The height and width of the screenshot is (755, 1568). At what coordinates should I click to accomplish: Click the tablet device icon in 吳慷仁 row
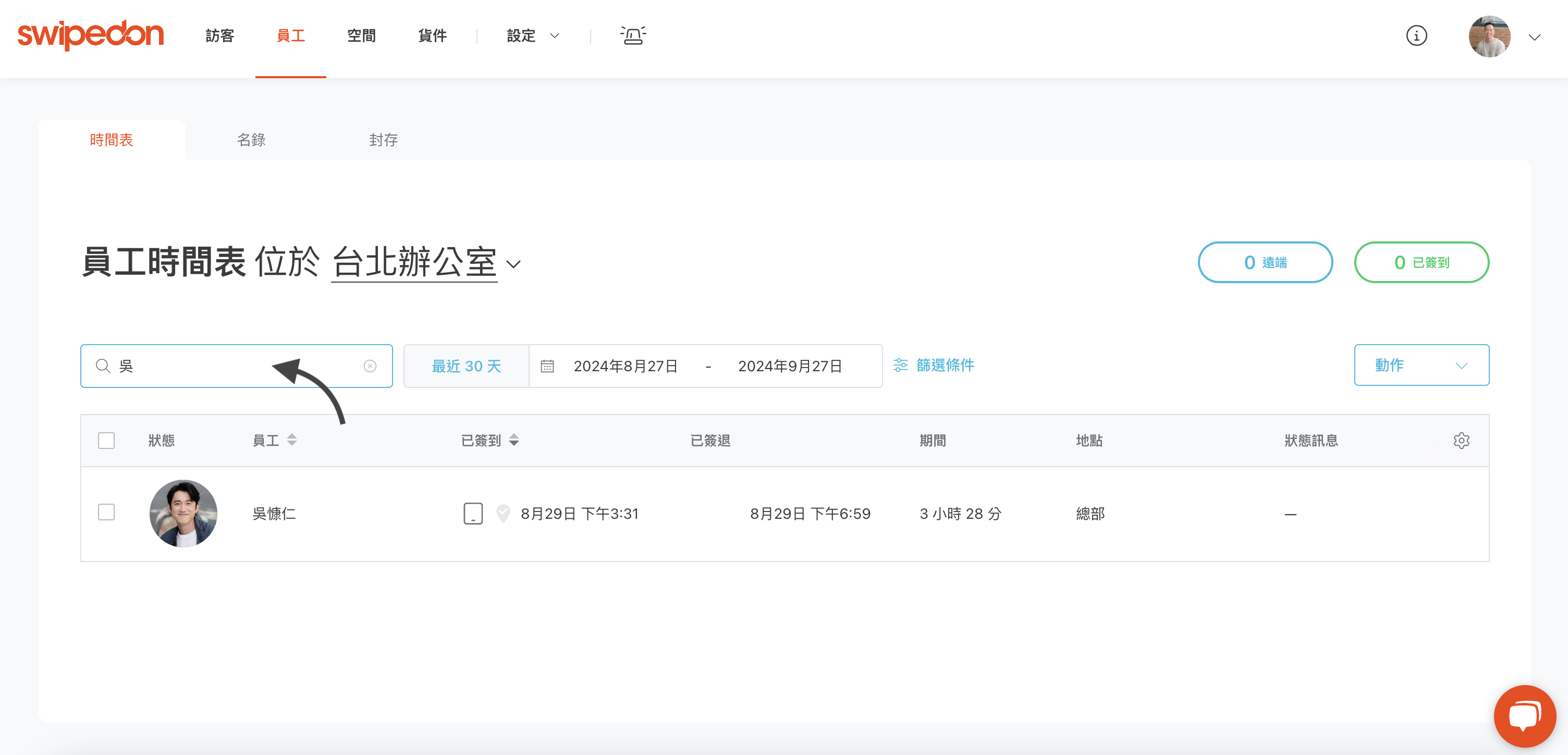coord(473,514)
